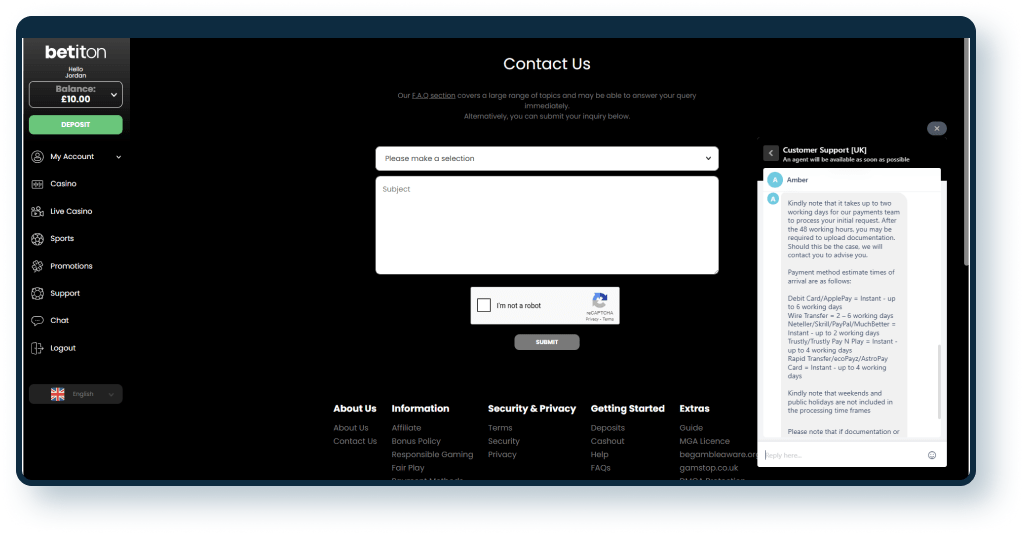Click the Live Casino icon
This screenshot has width=1024, height=534.
38,212
